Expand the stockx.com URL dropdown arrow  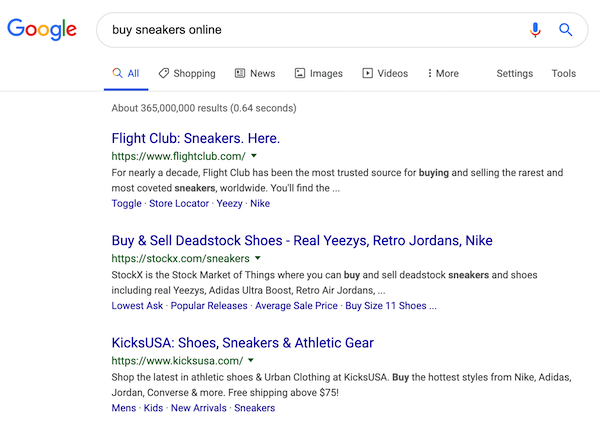click(258, 258)
